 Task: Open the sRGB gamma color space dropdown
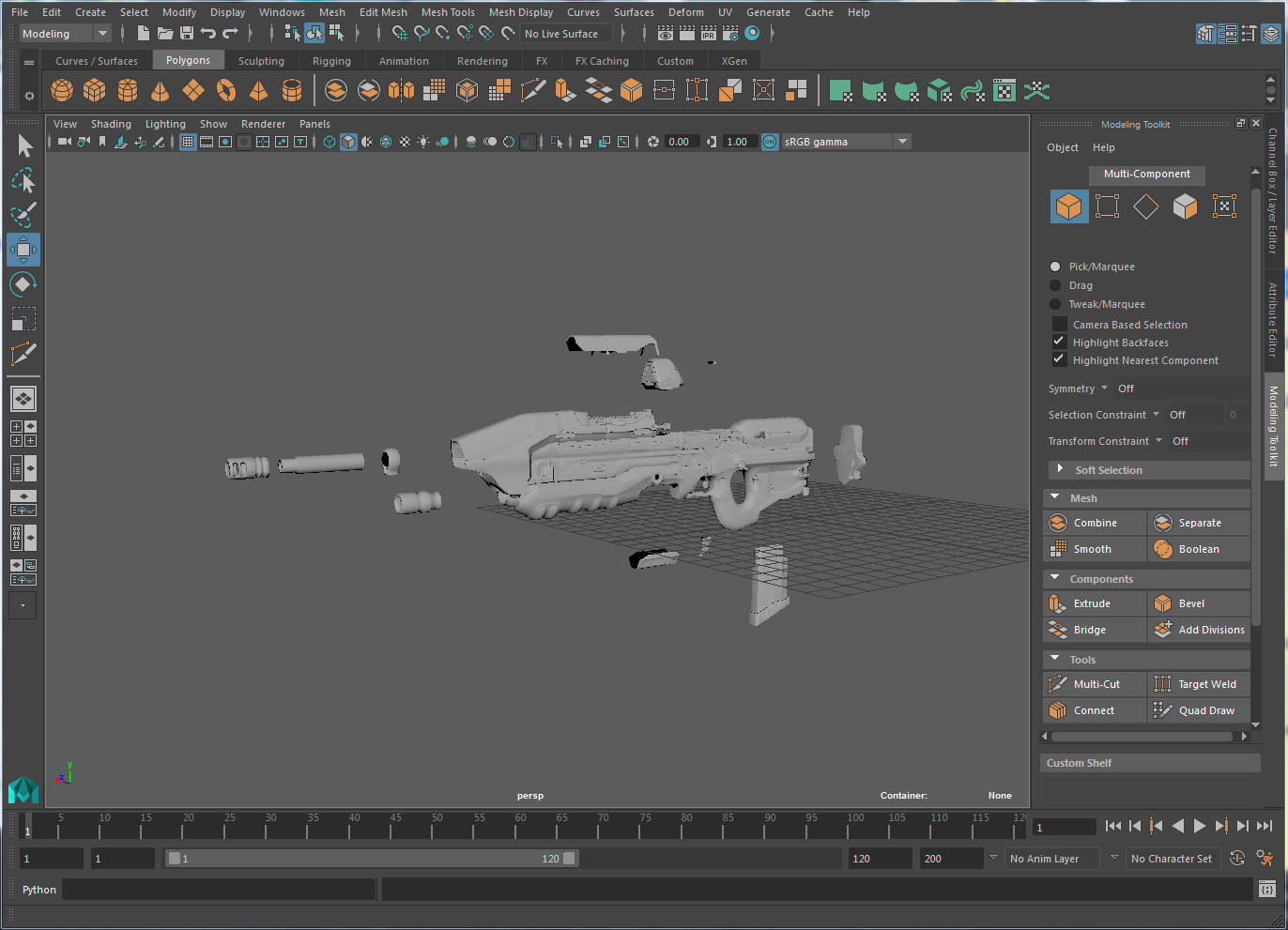click(901, 142)
